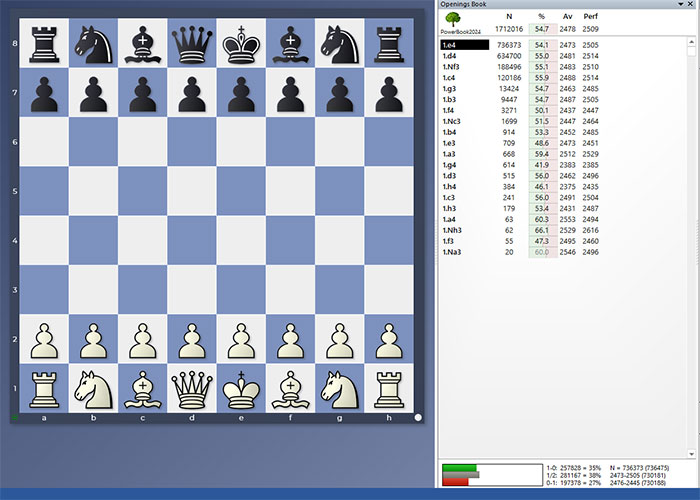
Task: Sort the book by the N column
Action: click(509, 17)
